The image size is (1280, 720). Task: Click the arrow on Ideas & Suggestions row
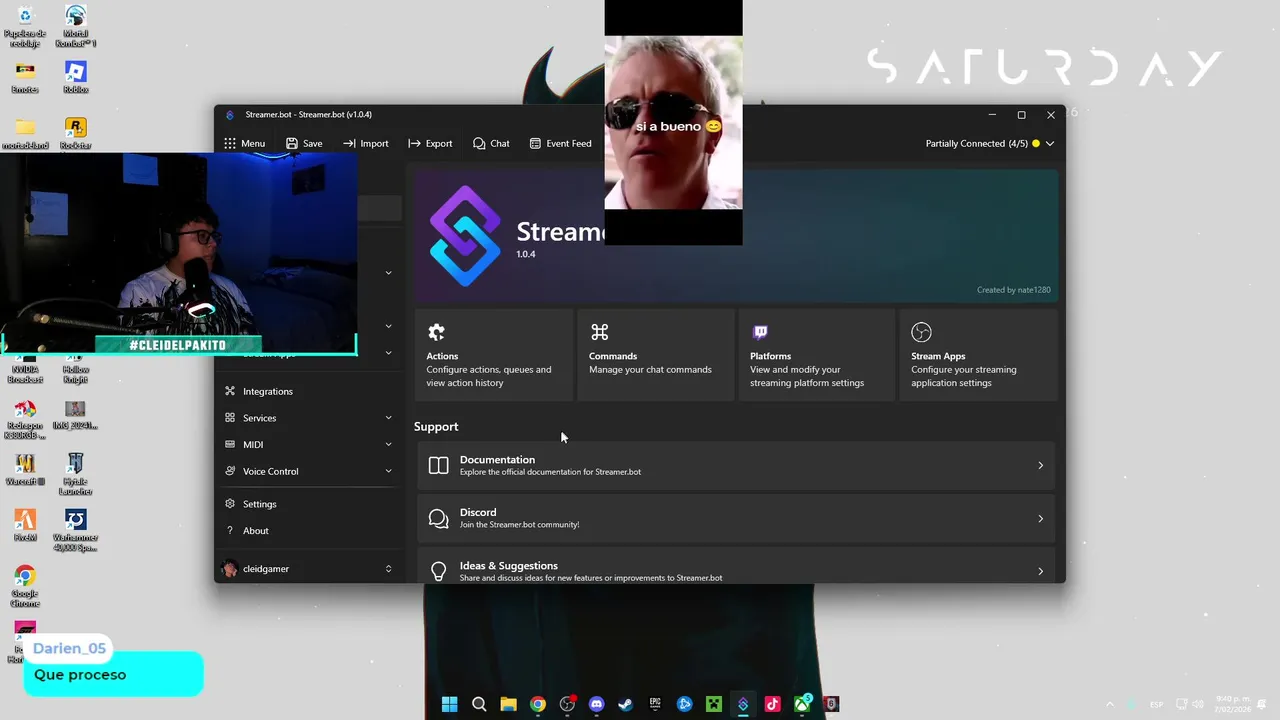[1040, 571]
